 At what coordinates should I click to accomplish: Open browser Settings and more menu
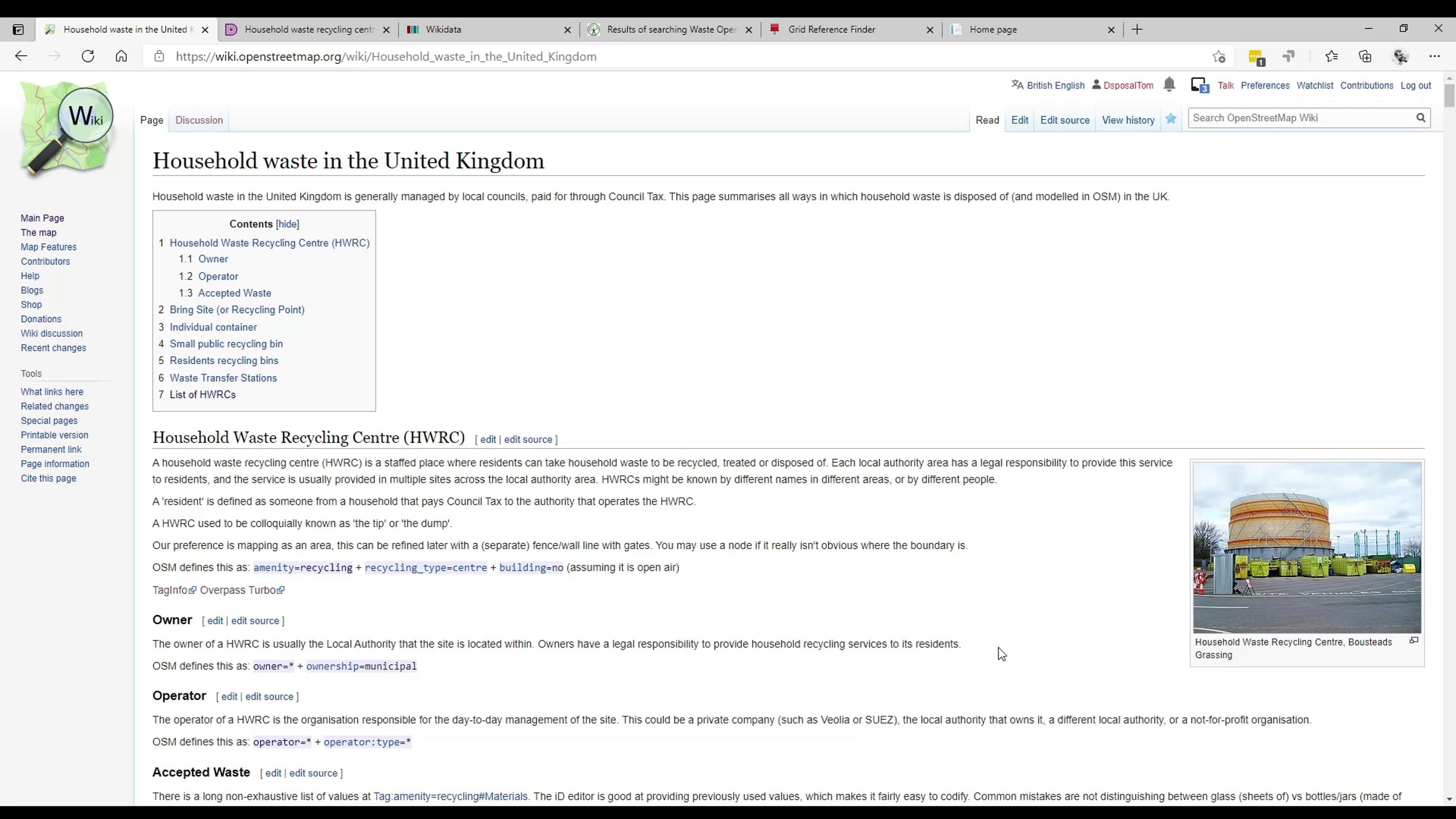[1434, 56]
